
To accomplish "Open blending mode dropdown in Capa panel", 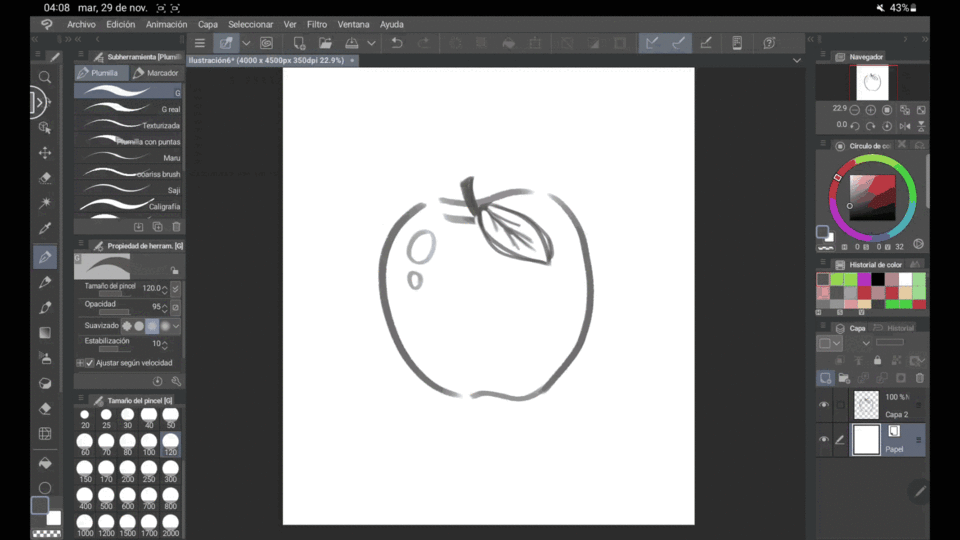I will 866,343.
